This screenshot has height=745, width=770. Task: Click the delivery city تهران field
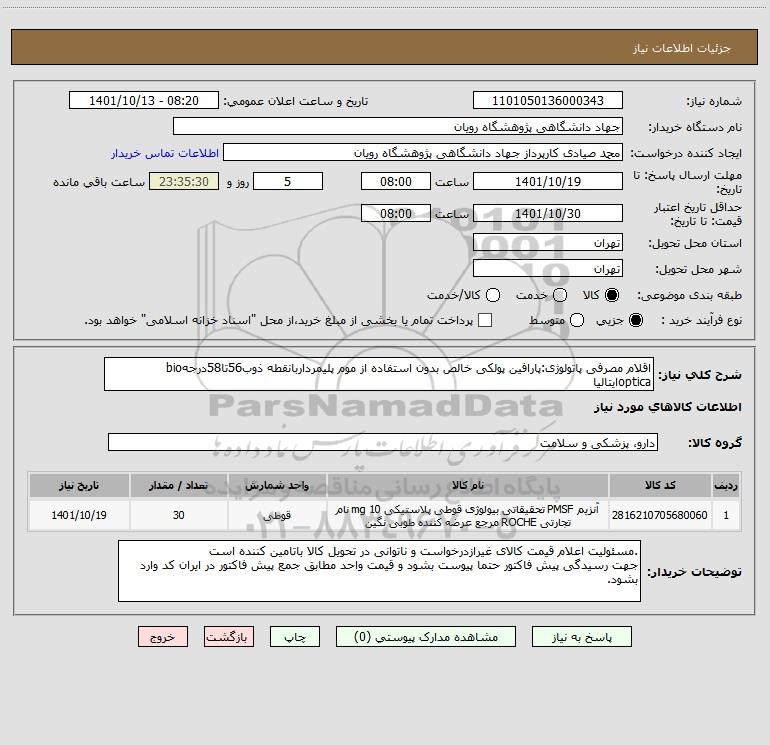point(548,269)
